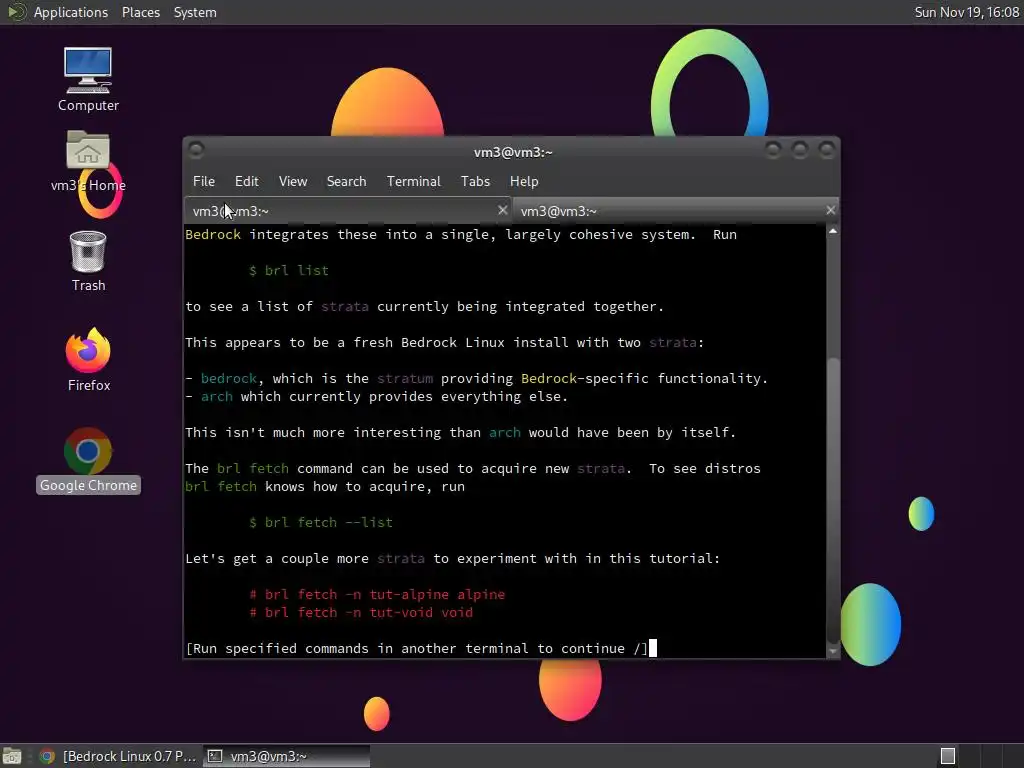Click '# brl fetch -n tut-alpine alpine' line
Viewport: 1024px width, 768px height.
tap(377, 594)
